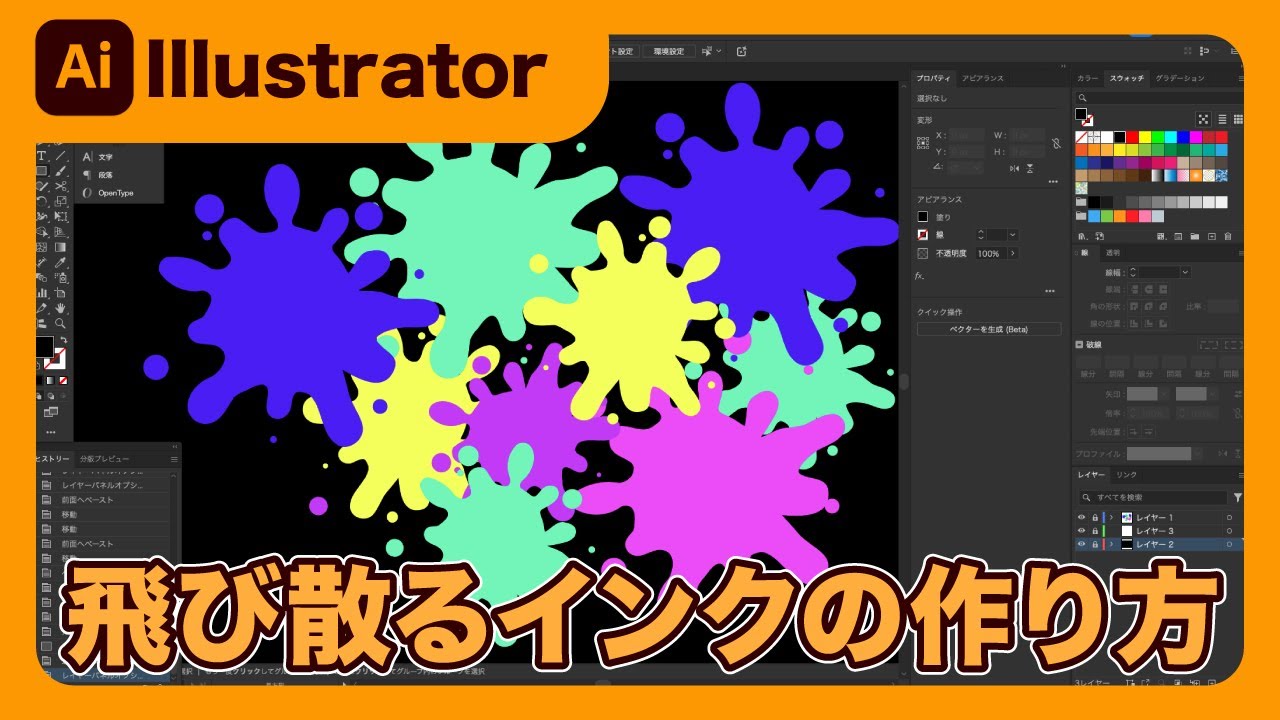Open the fx effects menu icon

pyautogui.click(x=920, y=275)
